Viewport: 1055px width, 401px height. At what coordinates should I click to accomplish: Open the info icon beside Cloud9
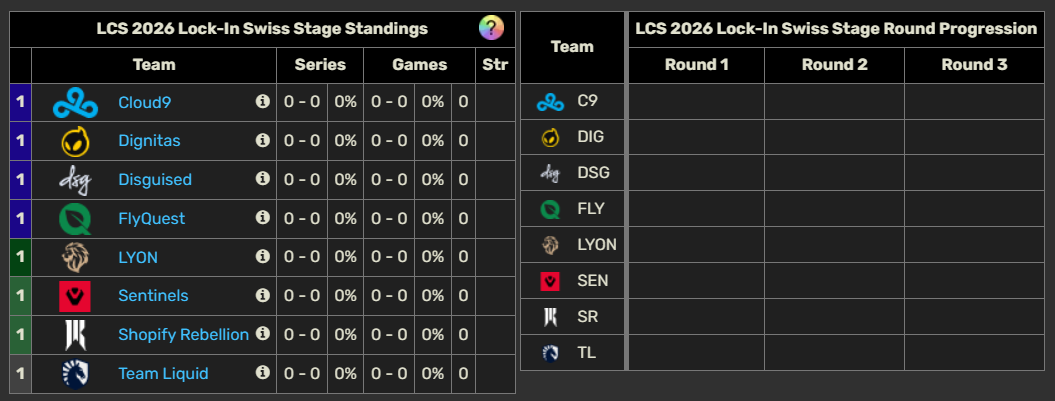tap(263, 101)
